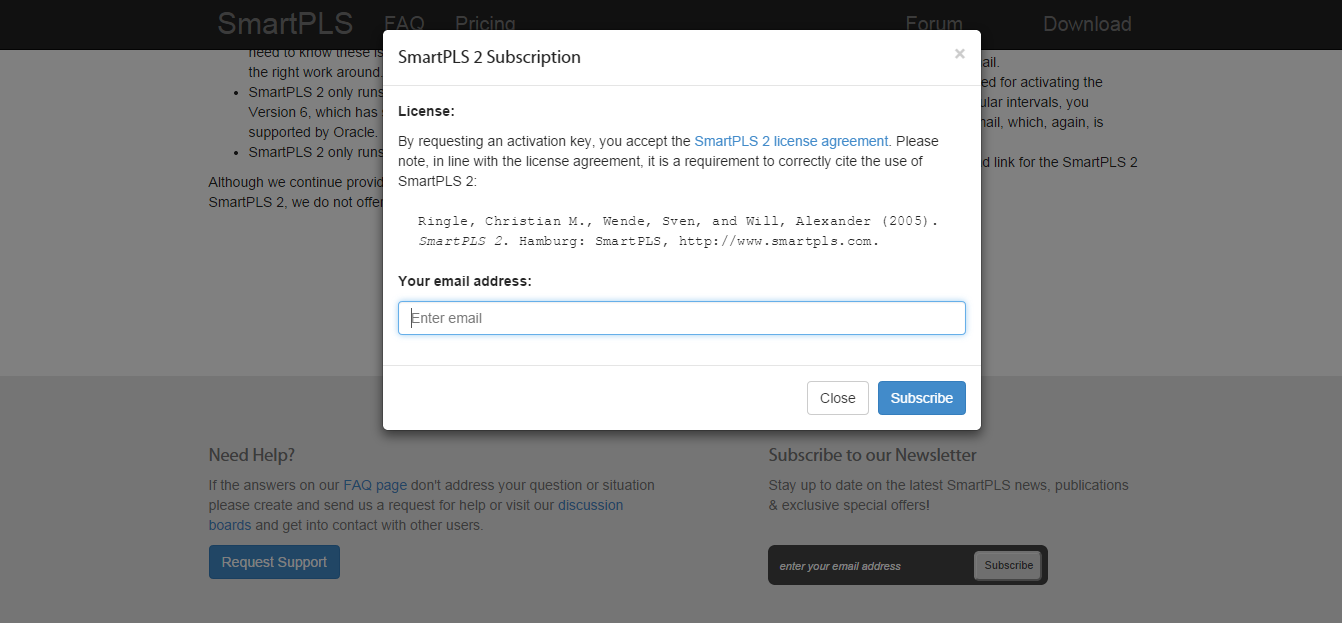Click the Need Help? heading
The image size is (1342, 623).
[x=251, y=455]
